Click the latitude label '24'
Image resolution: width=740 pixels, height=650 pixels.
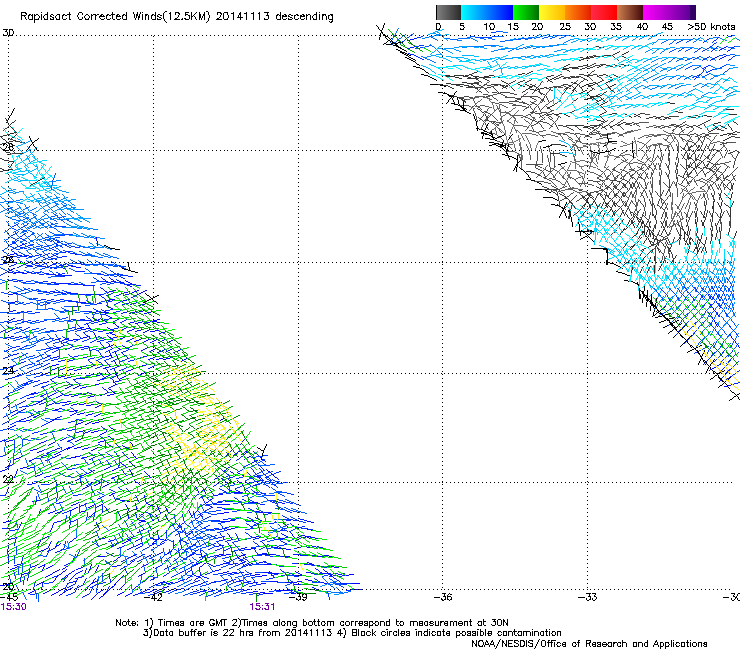coord(8,371)
